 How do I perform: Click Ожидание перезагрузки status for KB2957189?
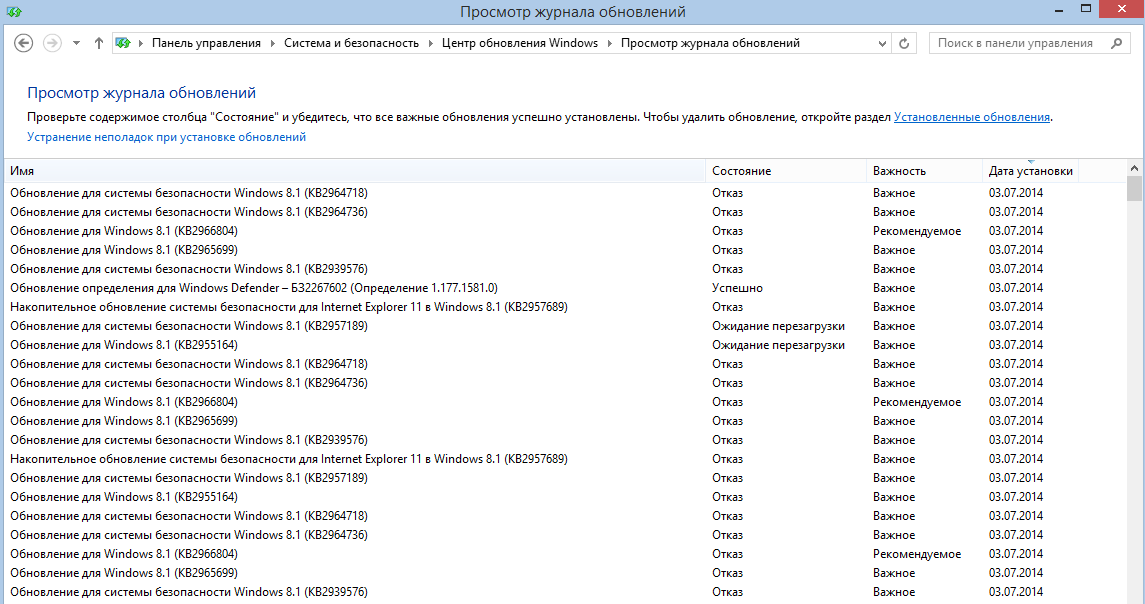[x=778, y=326]
